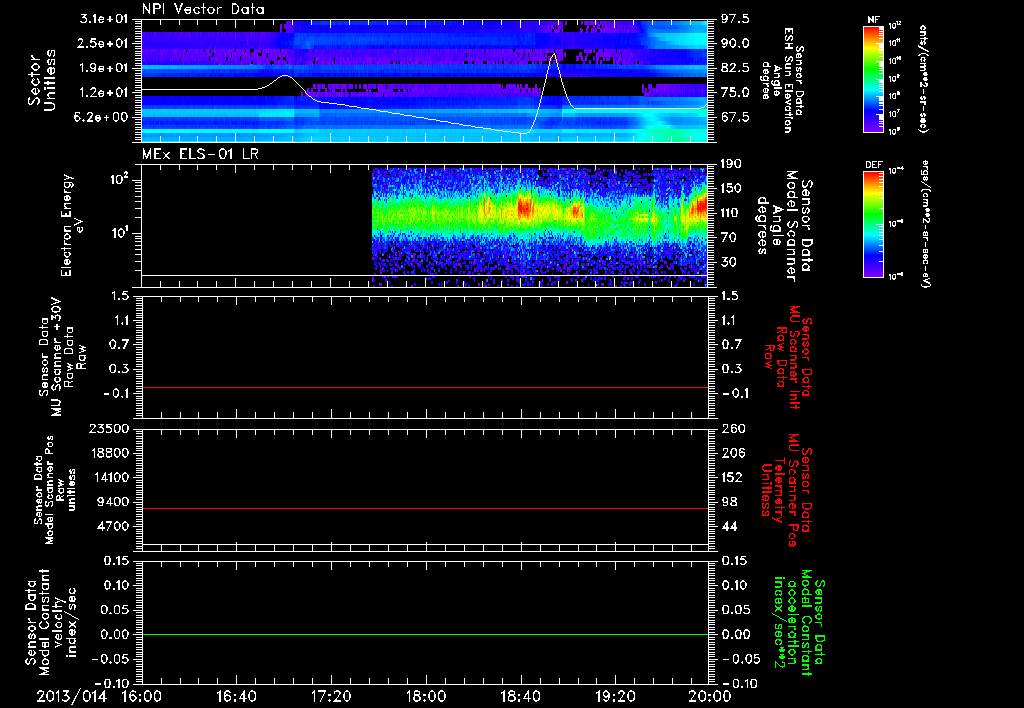Click the 'Electron Energy eV' axis title
1024x708 pixels.
[x=72, y=225]
